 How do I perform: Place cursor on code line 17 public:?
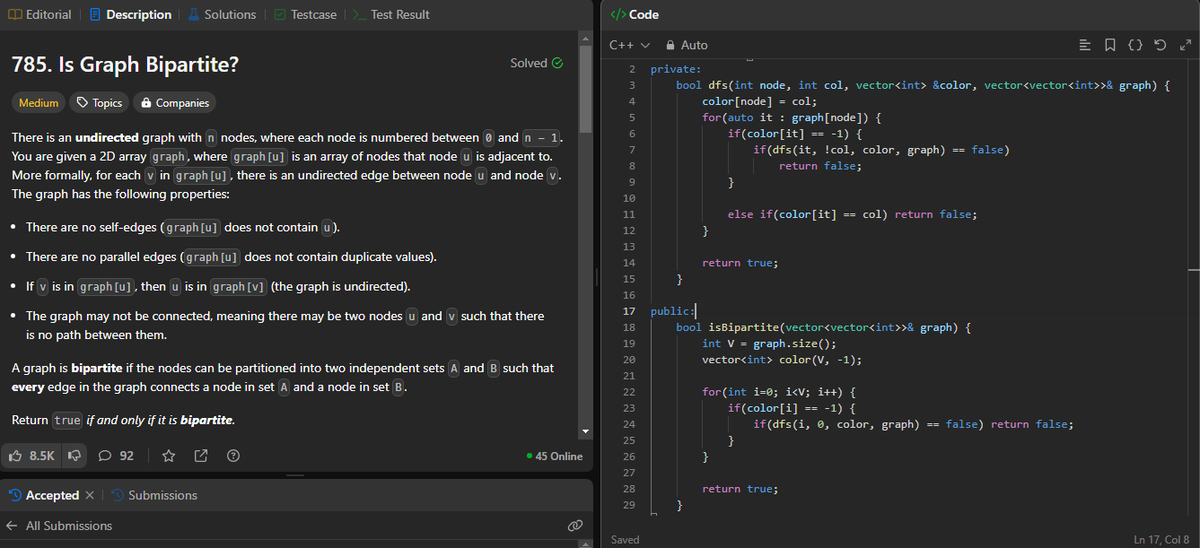673,311
